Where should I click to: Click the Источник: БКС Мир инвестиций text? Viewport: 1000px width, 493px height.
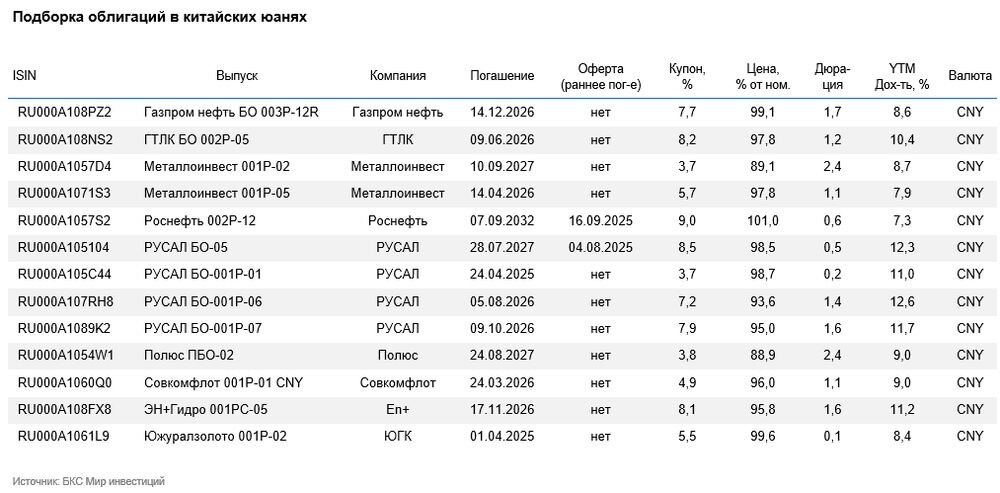89,482
